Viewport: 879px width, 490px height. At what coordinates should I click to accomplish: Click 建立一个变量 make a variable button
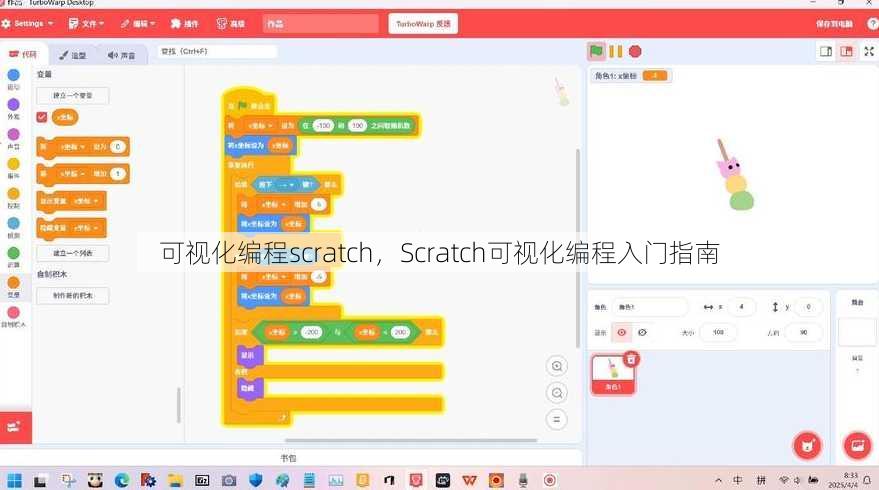[x=73, y=95]
